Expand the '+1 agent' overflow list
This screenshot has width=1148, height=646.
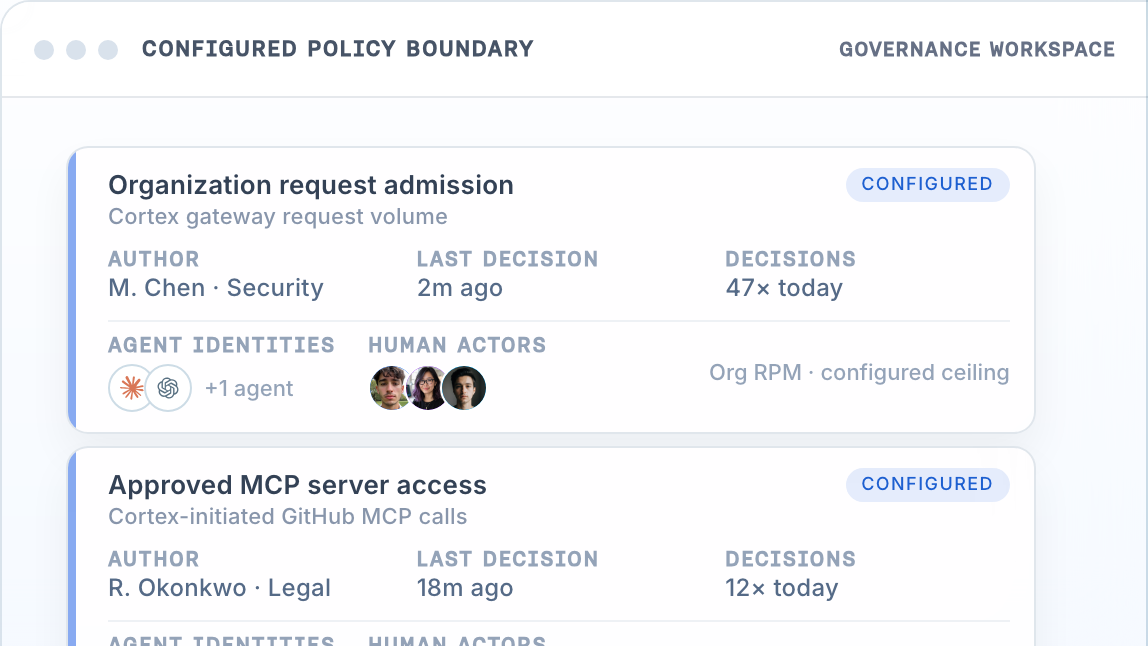[249, 388]
